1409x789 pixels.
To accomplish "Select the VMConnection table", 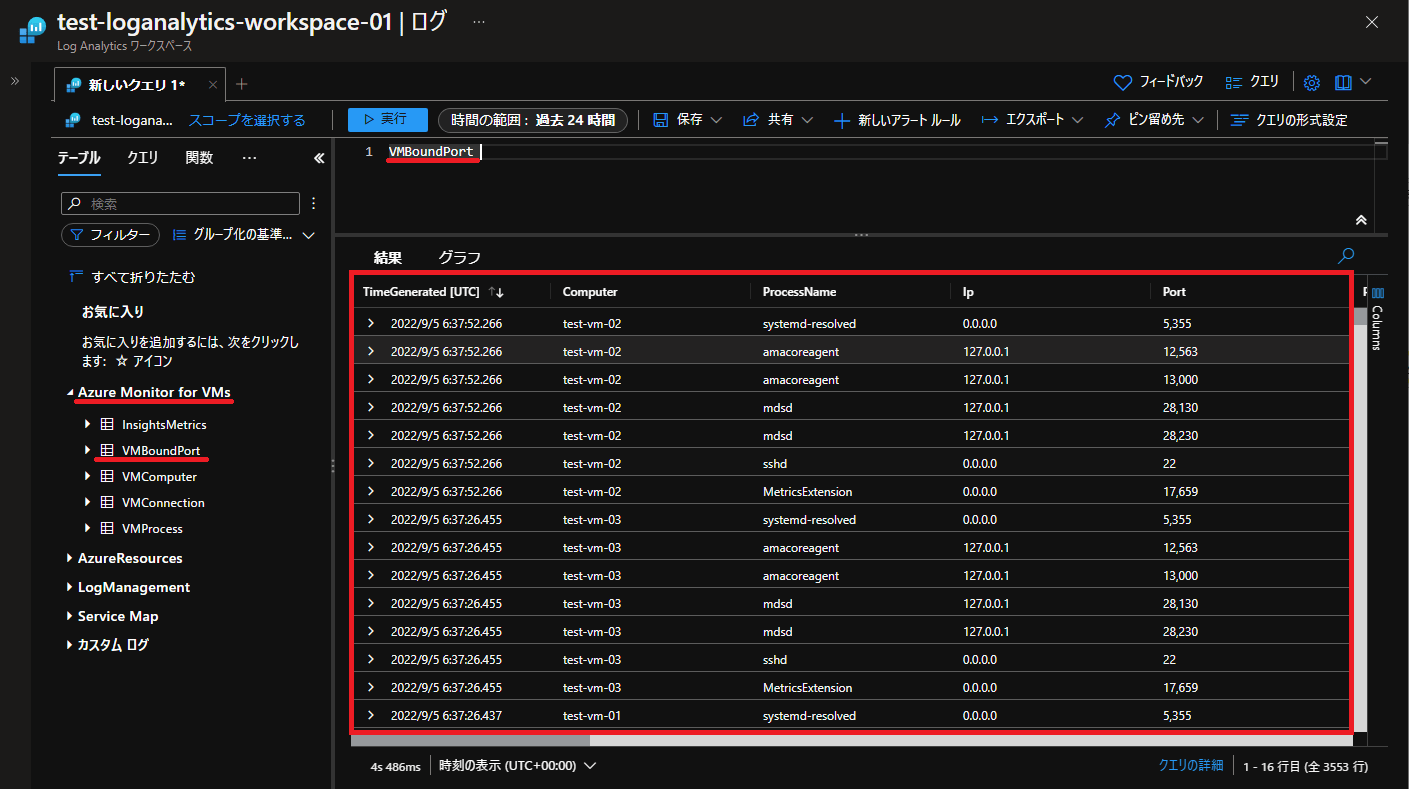I will (x=163, y=503).
